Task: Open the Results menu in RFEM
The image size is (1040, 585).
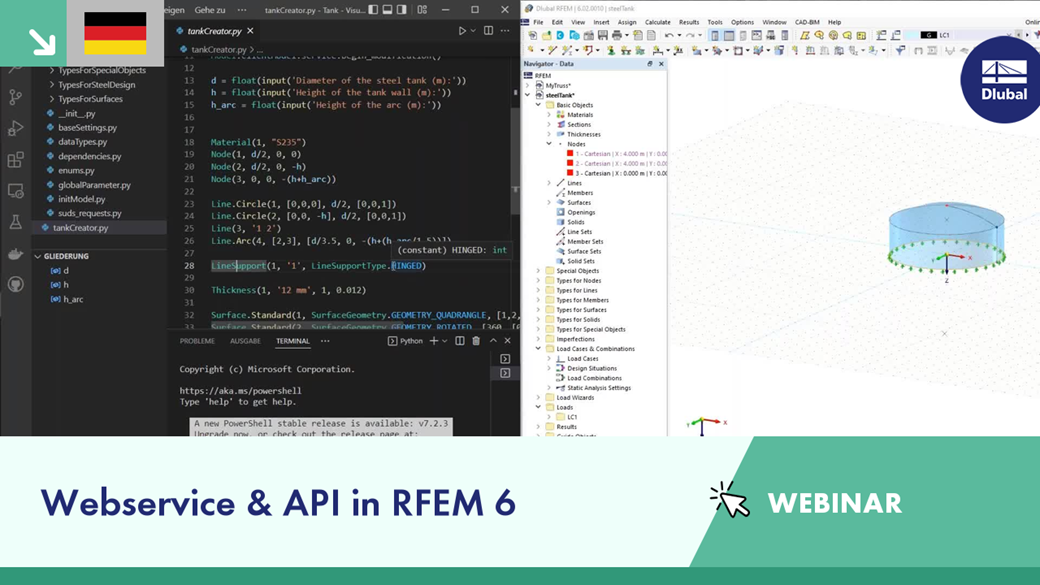Action: click(688, 22)
